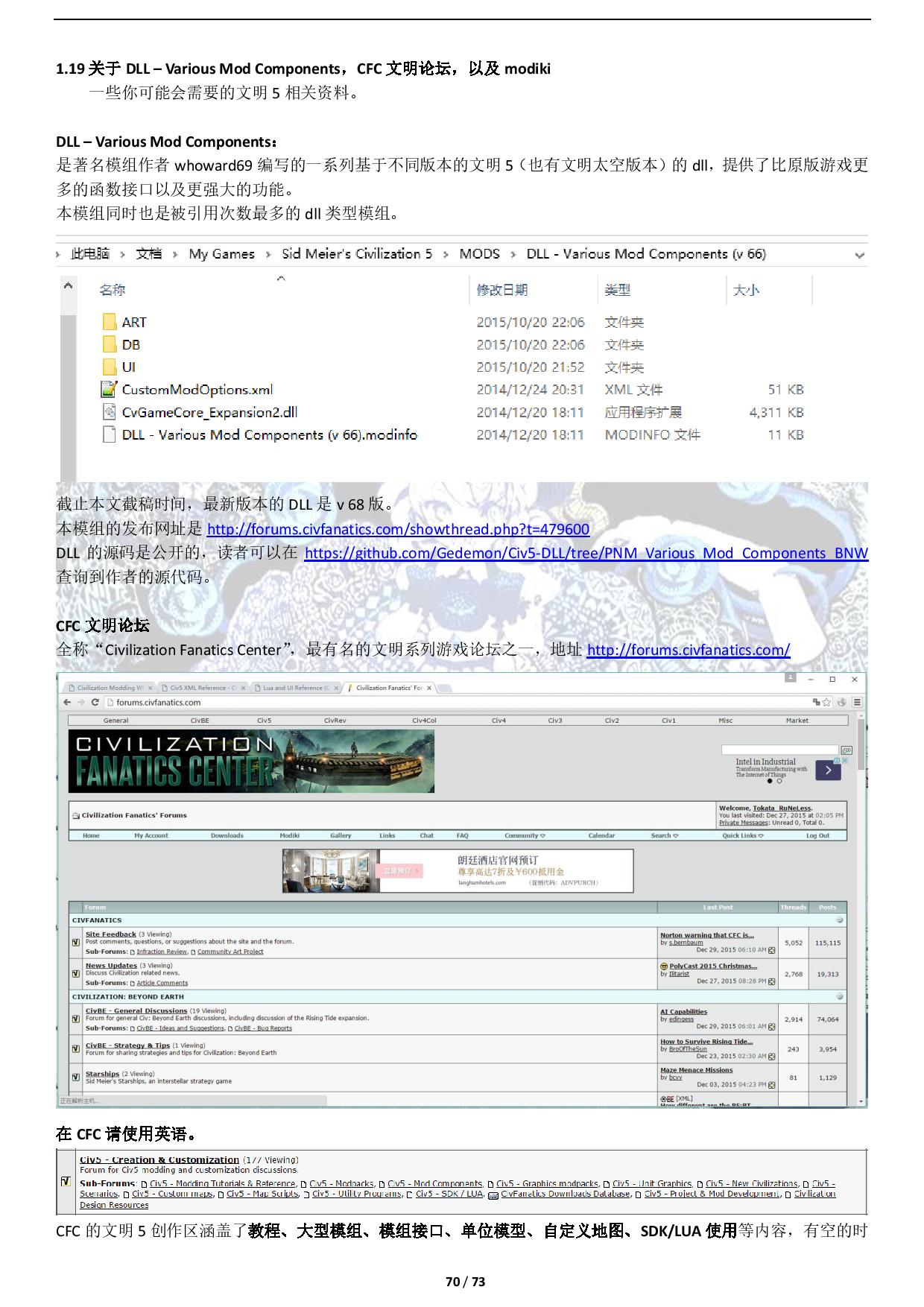924x1307 pixels.
Task: Open CivBE - General Discussions forum
Action: 136,1011
